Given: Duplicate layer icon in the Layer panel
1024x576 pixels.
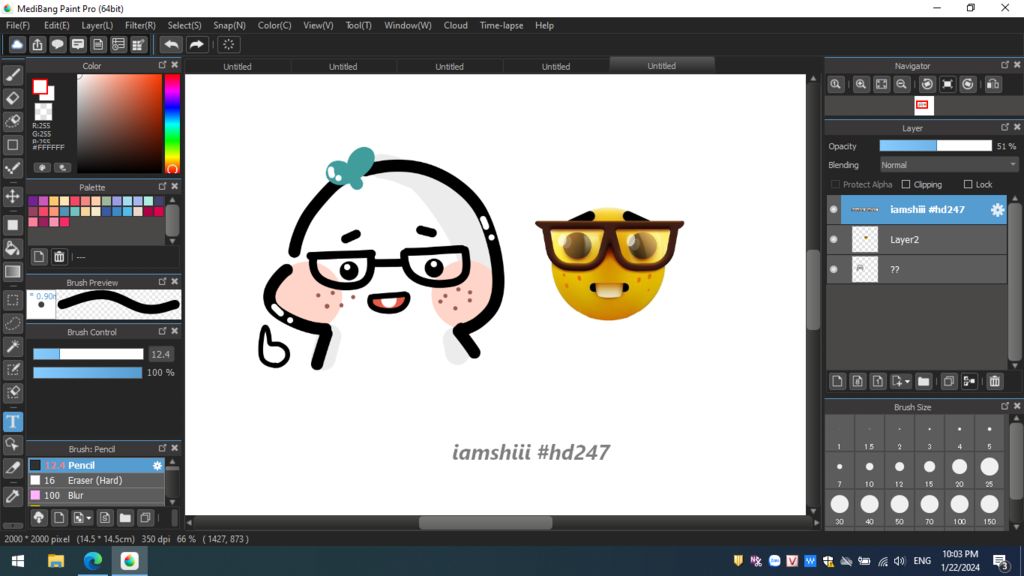Looking at the screenshot, I should tap(949, 381).
